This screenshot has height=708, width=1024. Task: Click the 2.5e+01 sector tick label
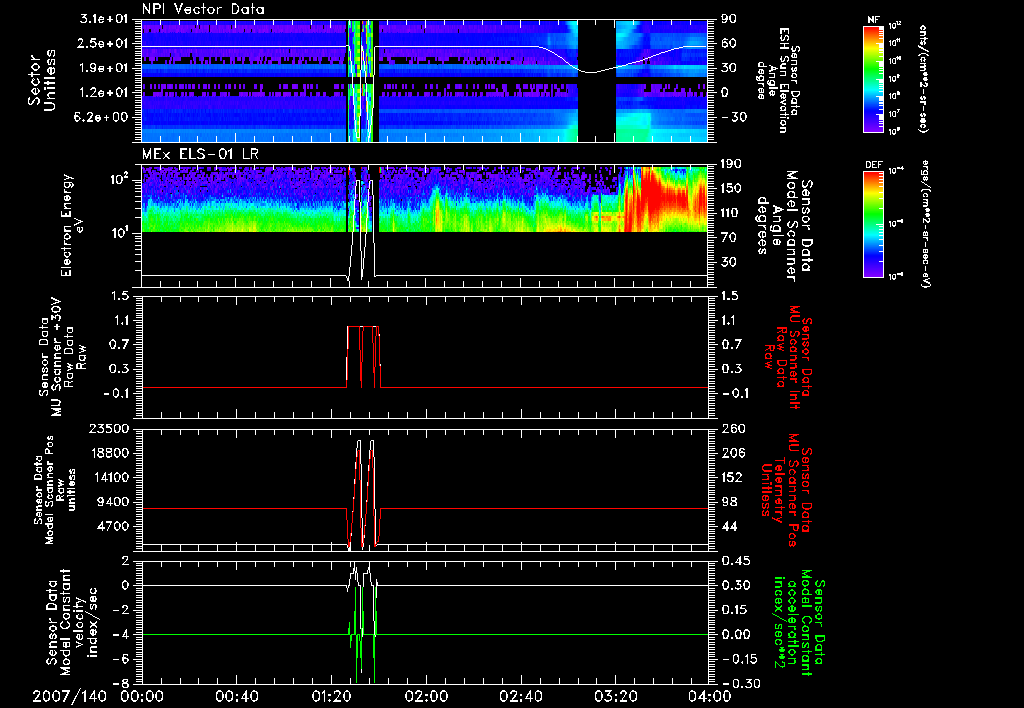(104, 43)
